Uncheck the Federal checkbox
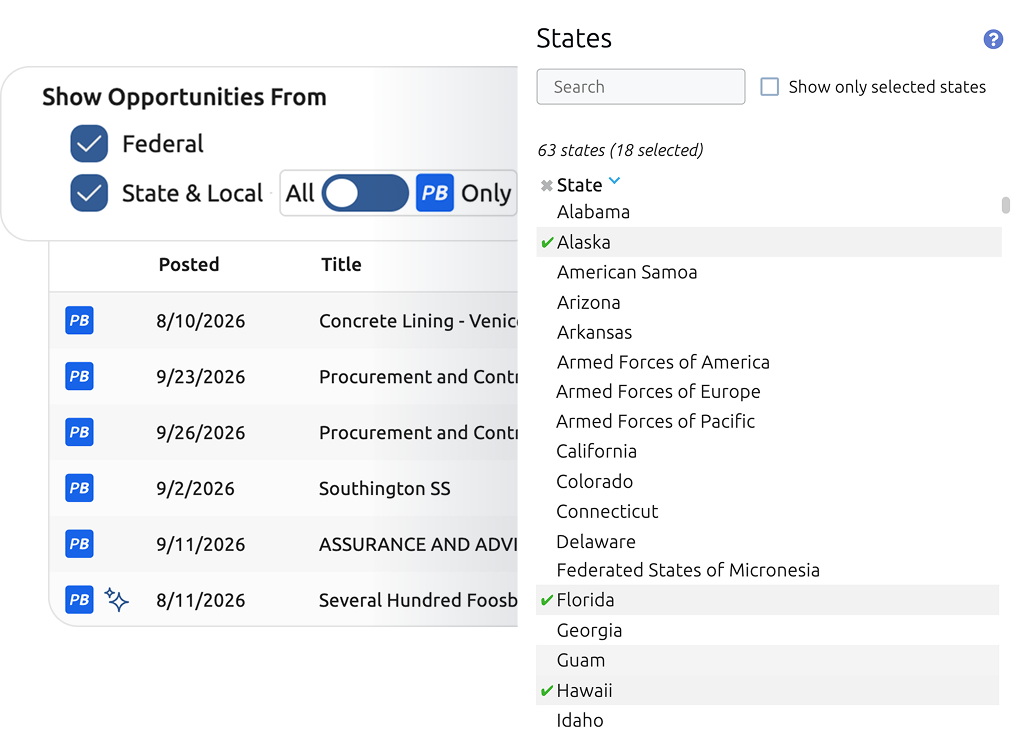 [x=89, y=143]
